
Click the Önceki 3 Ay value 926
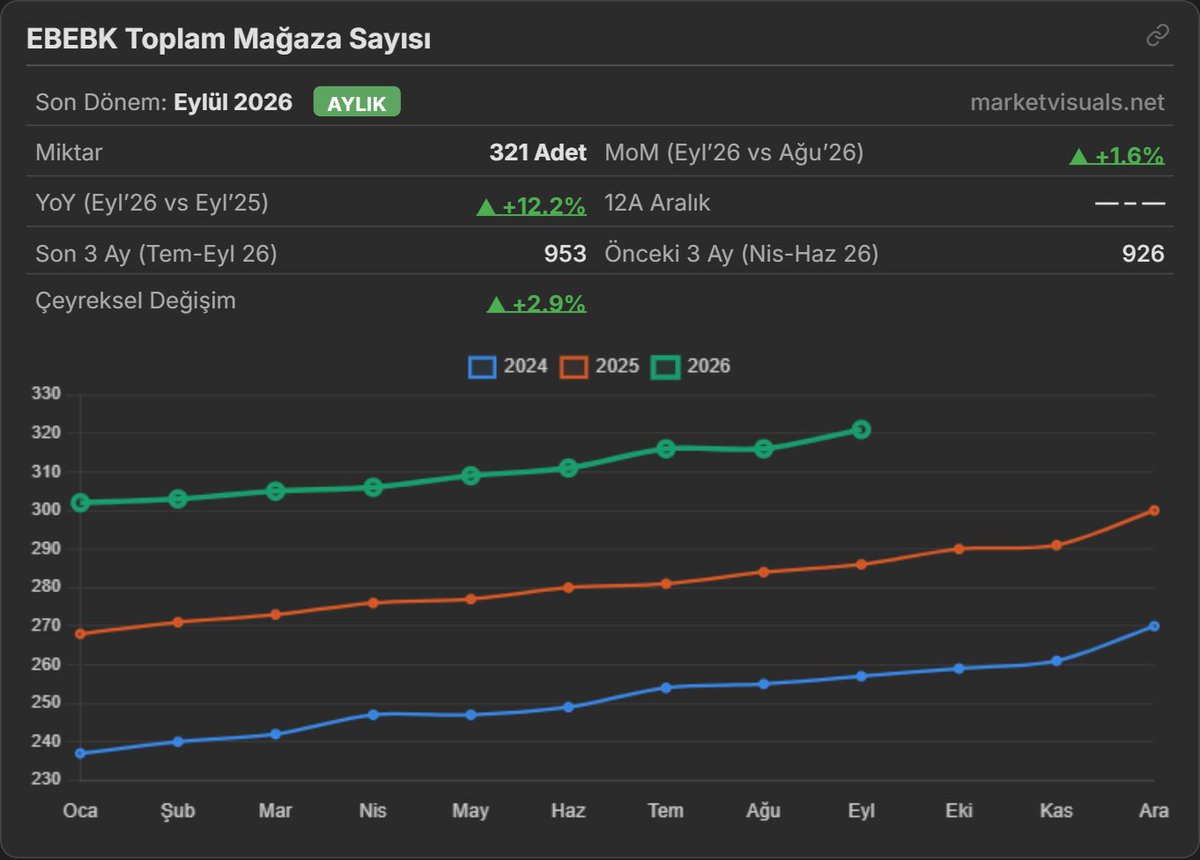pos(1143,254)
